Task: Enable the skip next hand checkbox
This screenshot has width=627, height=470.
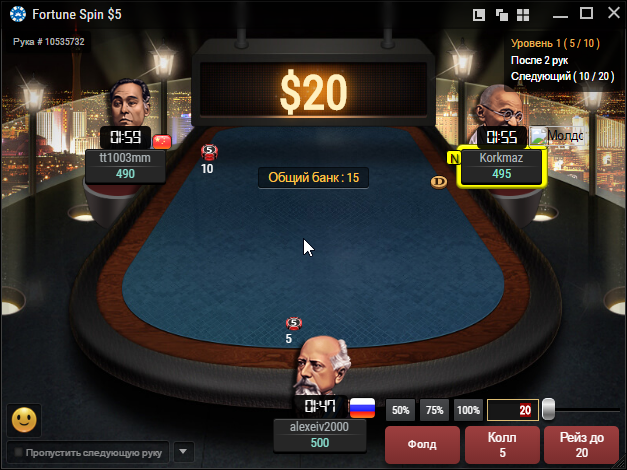Action: click(x=18, y=452)
